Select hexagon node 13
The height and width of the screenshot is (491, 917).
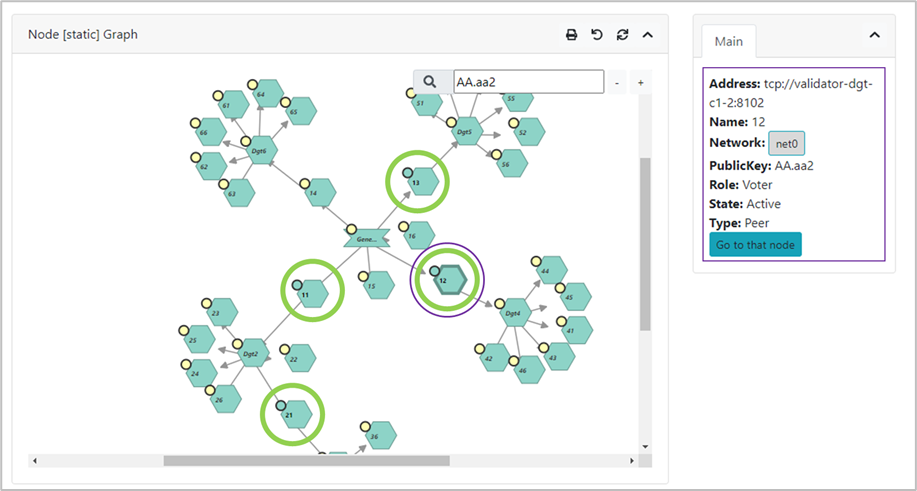click(423, 182)
